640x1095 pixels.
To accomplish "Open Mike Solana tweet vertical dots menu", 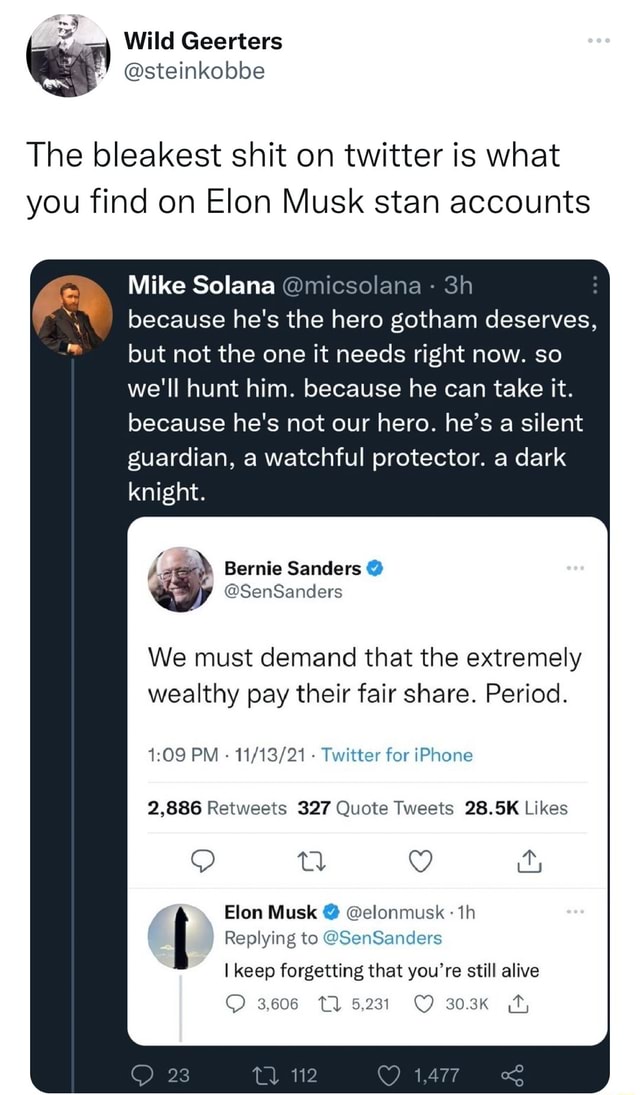I will (596, 285).
